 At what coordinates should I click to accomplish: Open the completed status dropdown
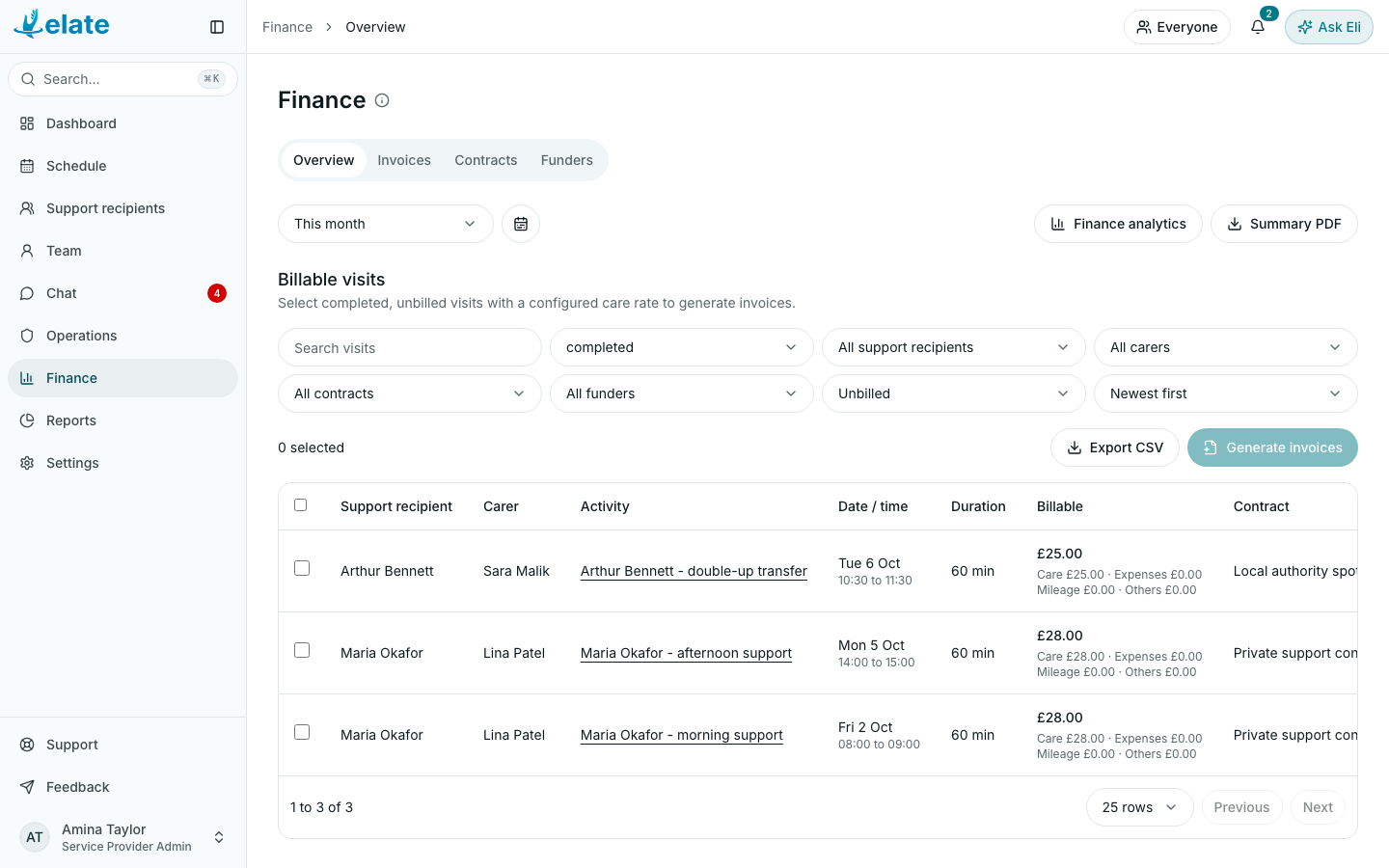pos(682,347)
